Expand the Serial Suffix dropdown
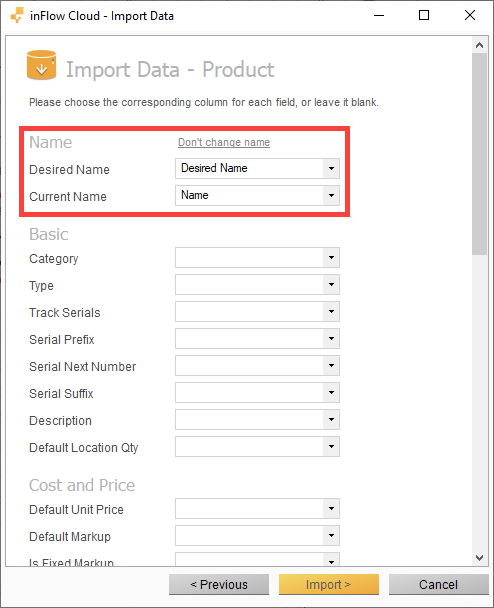Image resolution: width=494 pixels, height=608 pixels. 257,393
